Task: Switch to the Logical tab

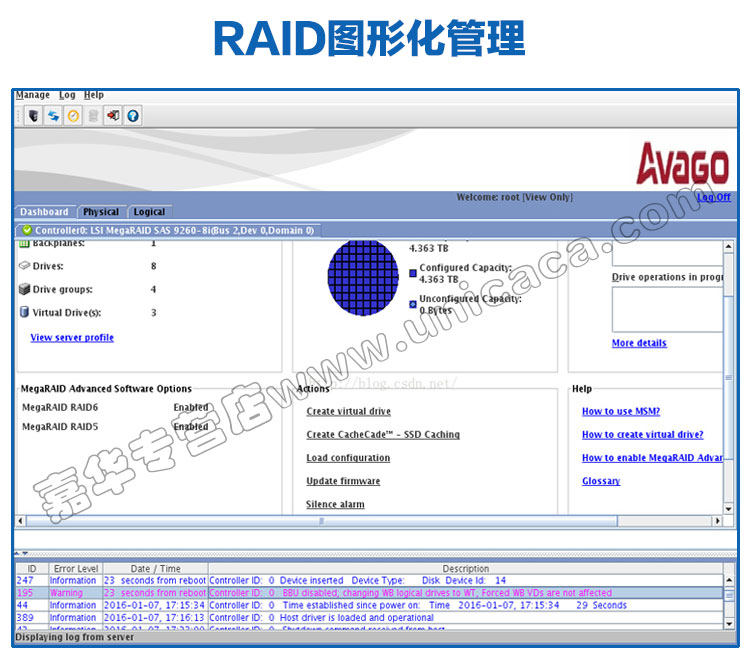Action: coord(149,211)
